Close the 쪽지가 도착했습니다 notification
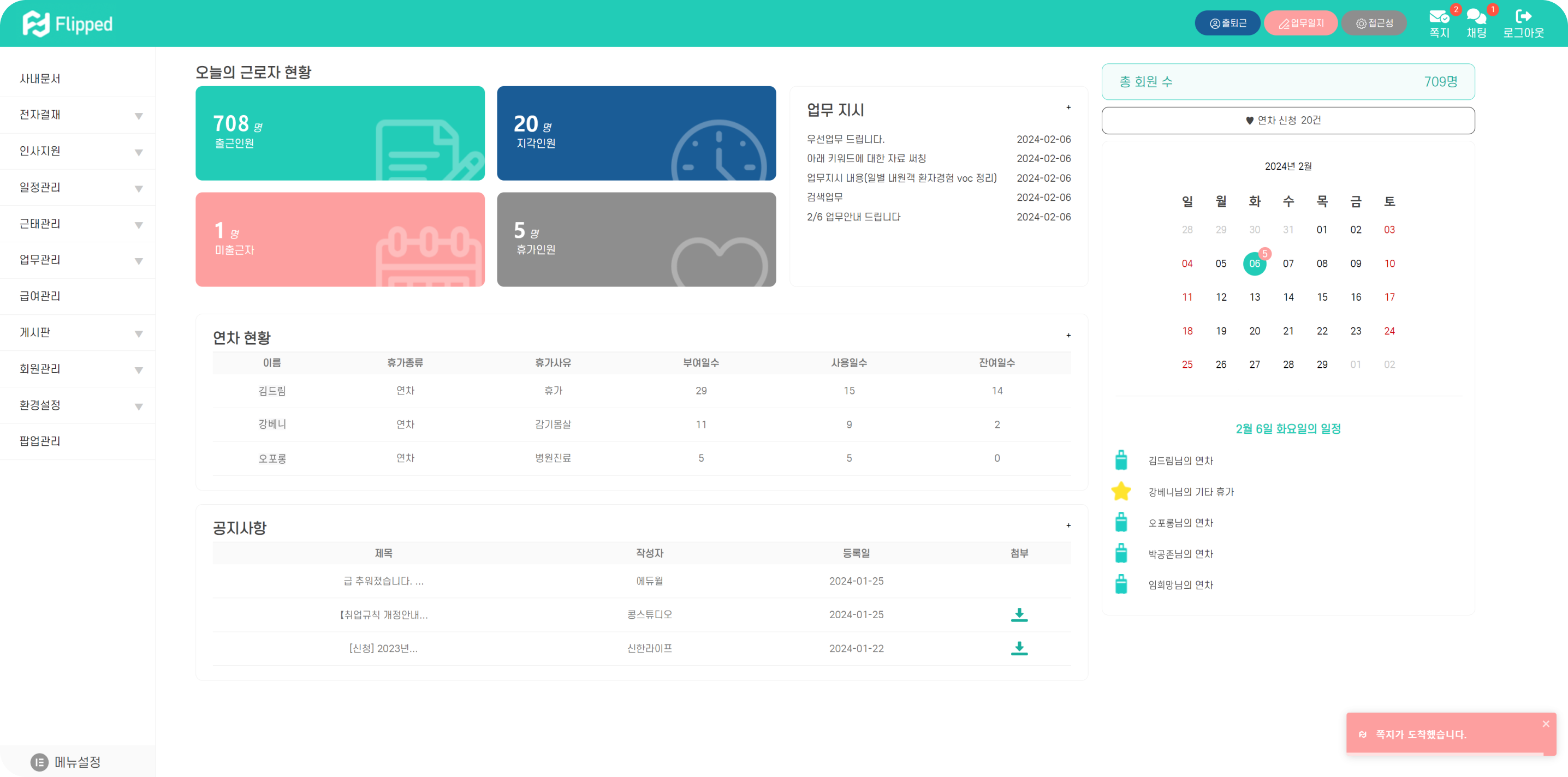Image resolution: width=1568 pixels, height=777 pixels. 1546,724
